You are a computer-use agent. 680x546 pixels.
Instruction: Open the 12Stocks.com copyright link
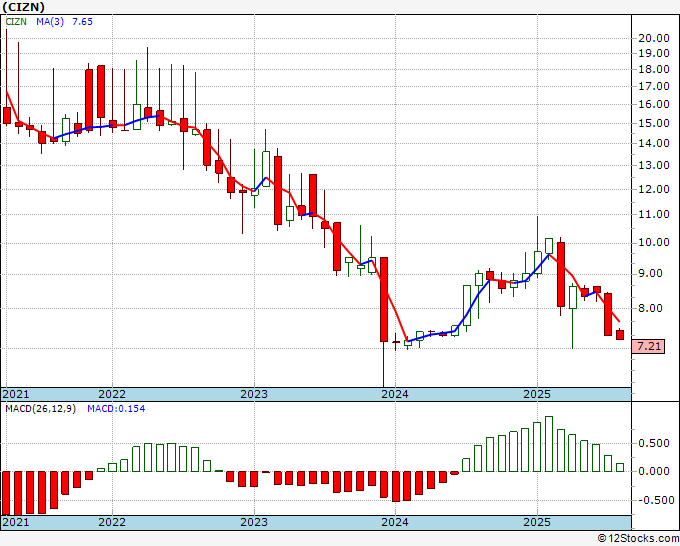[x=638, y=539]
